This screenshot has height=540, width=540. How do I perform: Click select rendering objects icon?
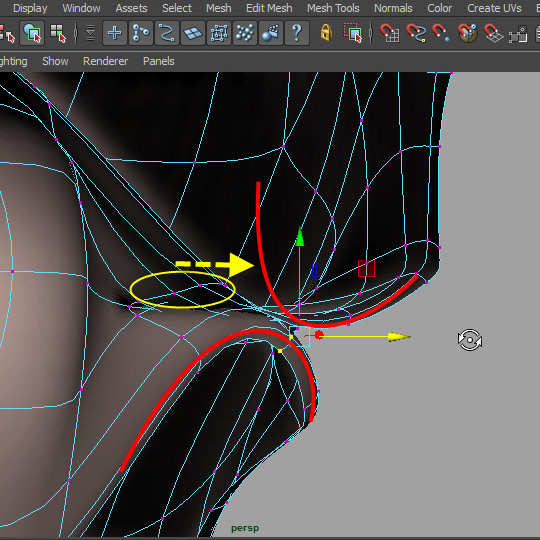[271, 33]
